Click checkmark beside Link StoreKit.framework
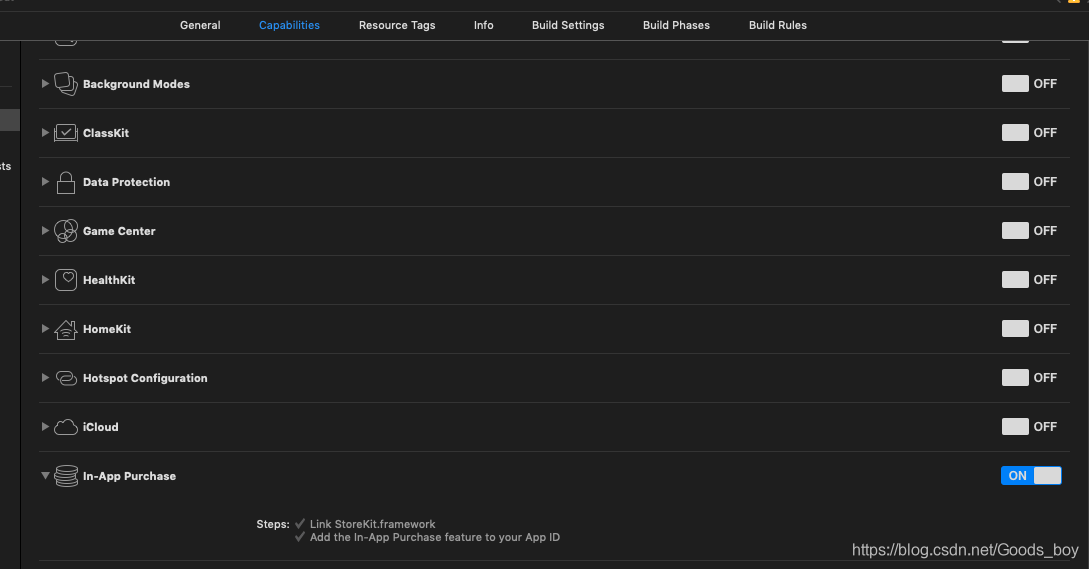Screen dimensions: 1089x569 tap(300, 523)
